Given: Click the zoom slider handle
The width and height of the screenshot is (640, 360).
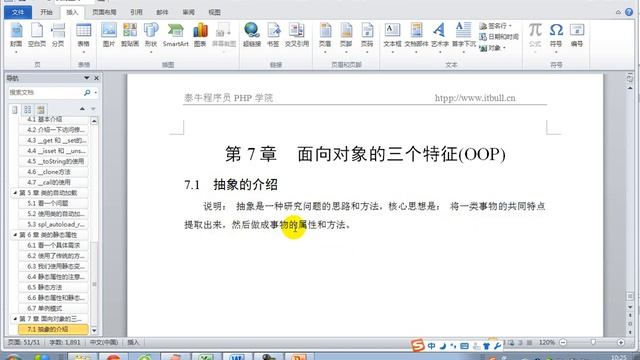Looking at the screenshot, I should (593, 342).
